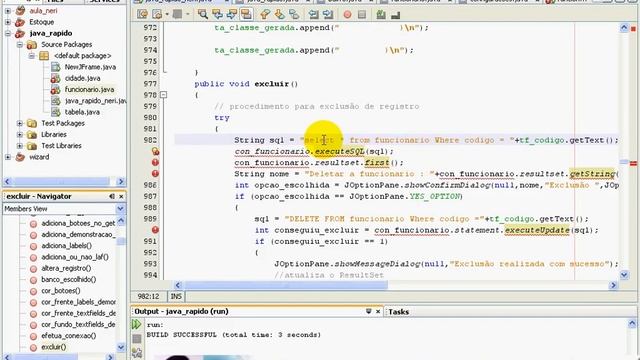Click INS insert mode status indicator

pyautogui.click(x=176, y=296)
